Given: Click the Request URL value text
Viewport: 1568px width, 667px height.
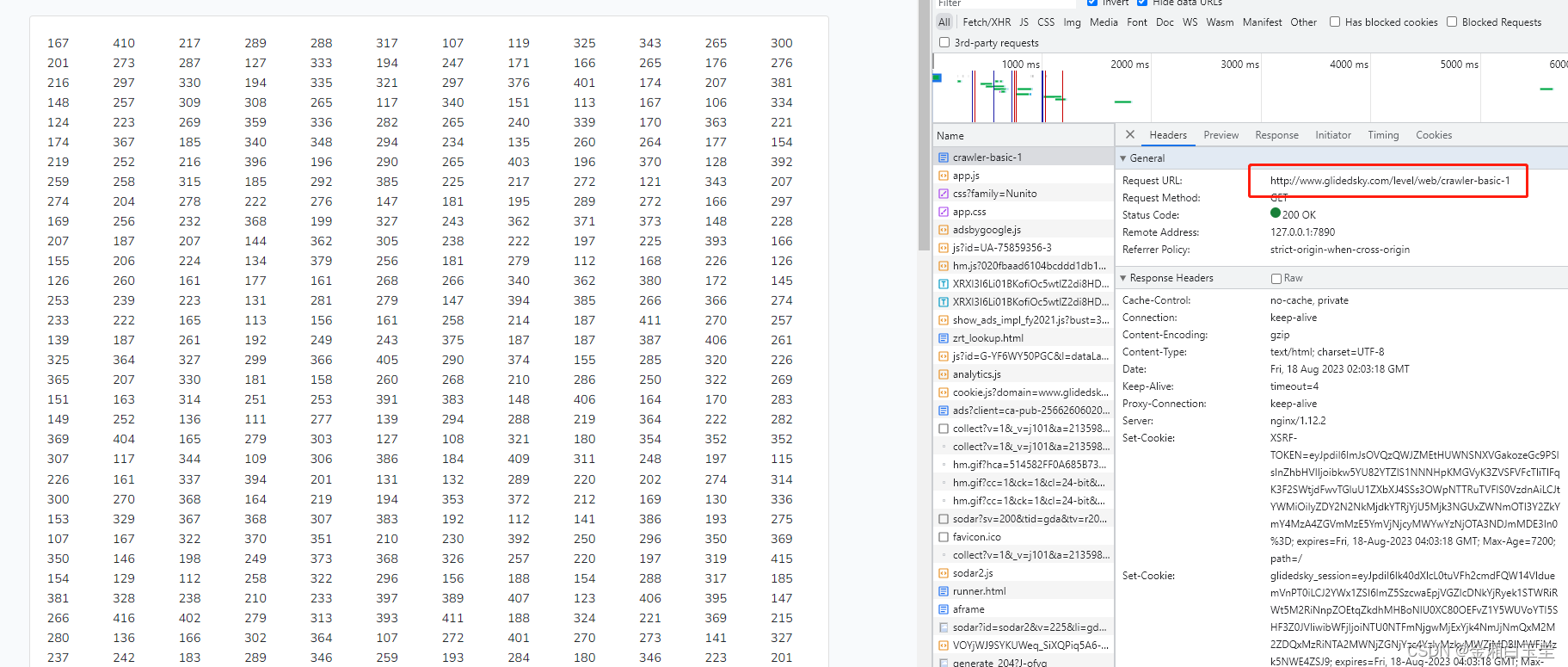Looking at the screenshot, I should tap(1390, 181).
